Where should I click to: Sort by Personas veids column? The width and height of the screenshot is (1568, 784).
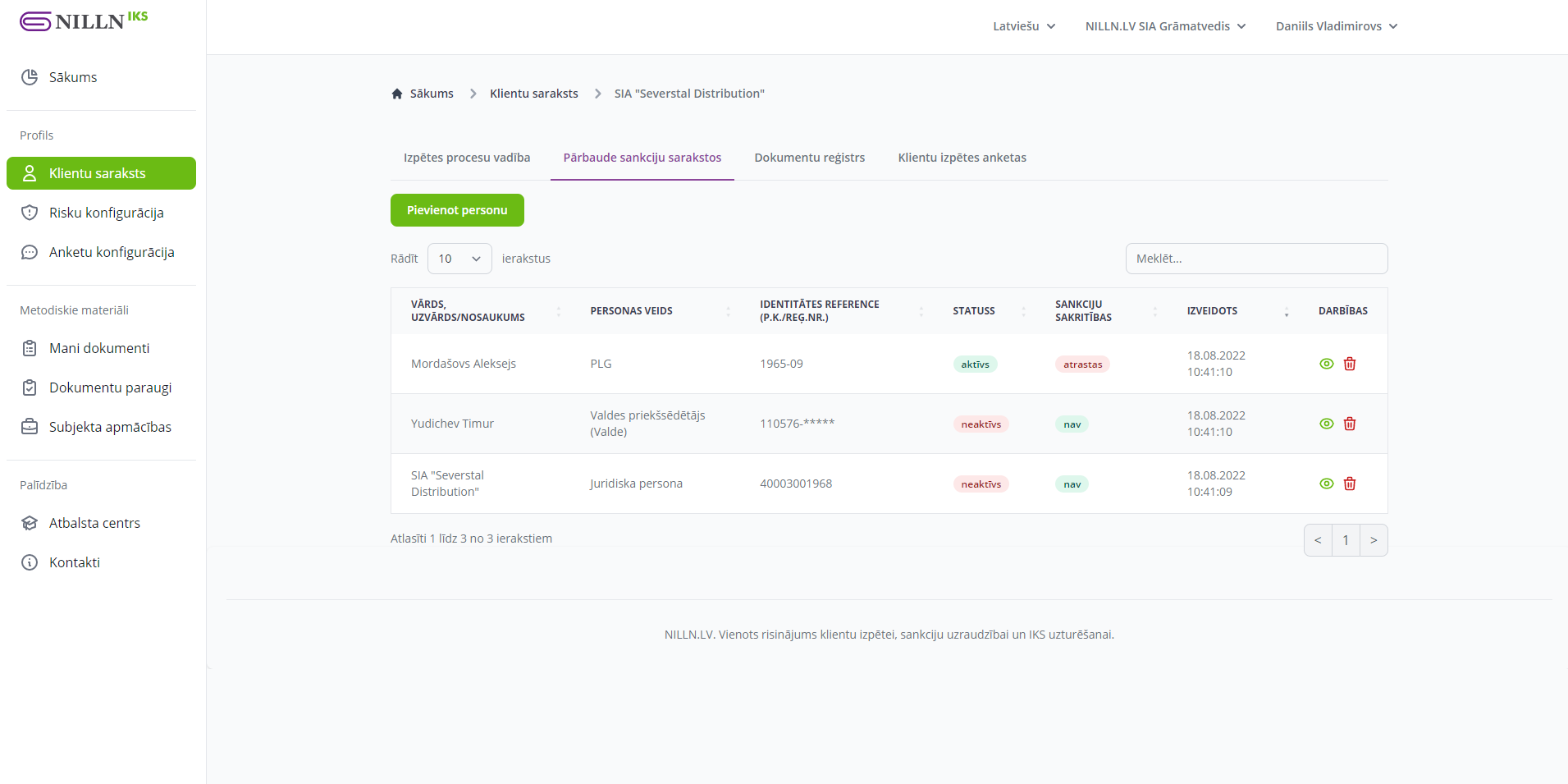656,311
